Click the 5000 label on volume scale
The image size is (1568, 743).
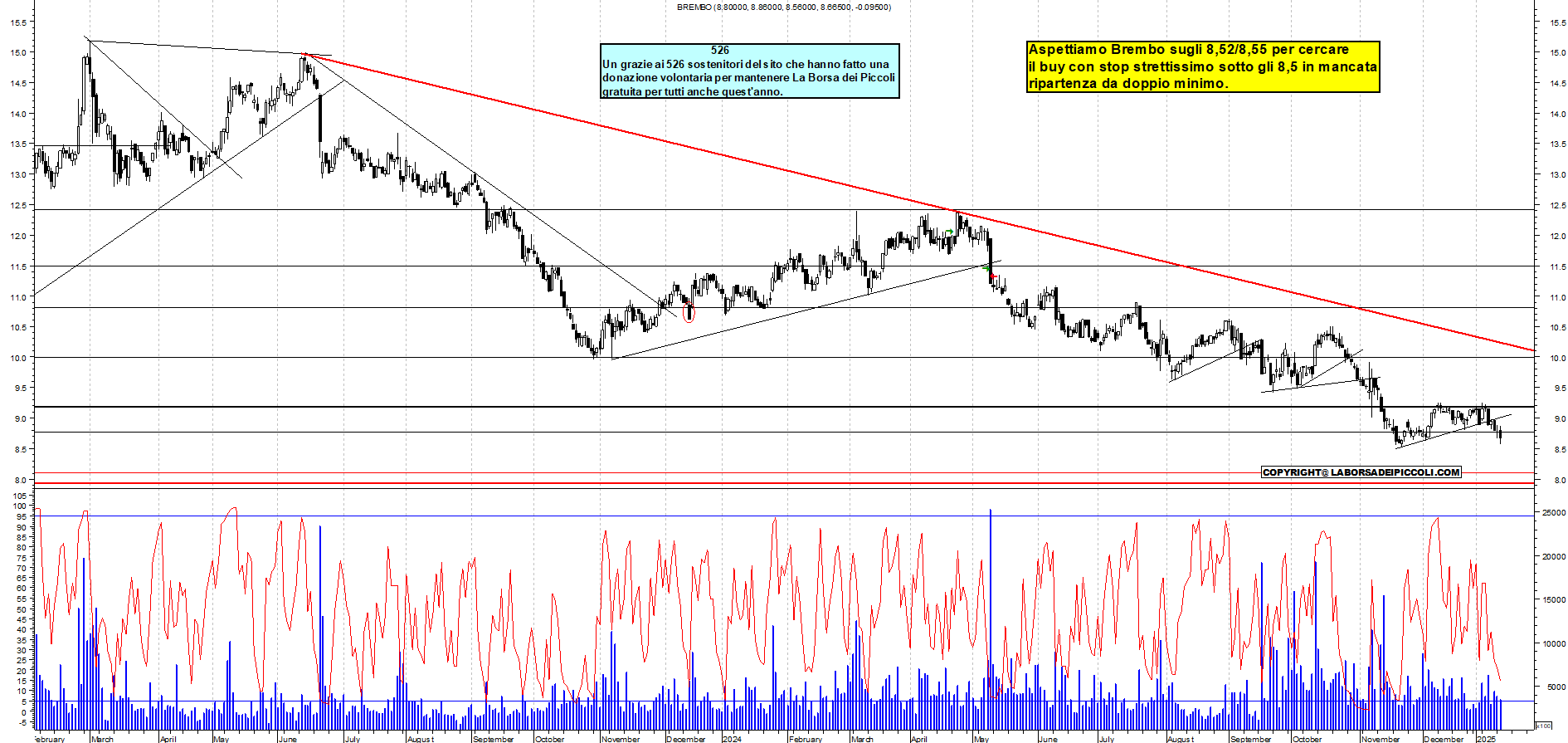tap(1556, 687)
